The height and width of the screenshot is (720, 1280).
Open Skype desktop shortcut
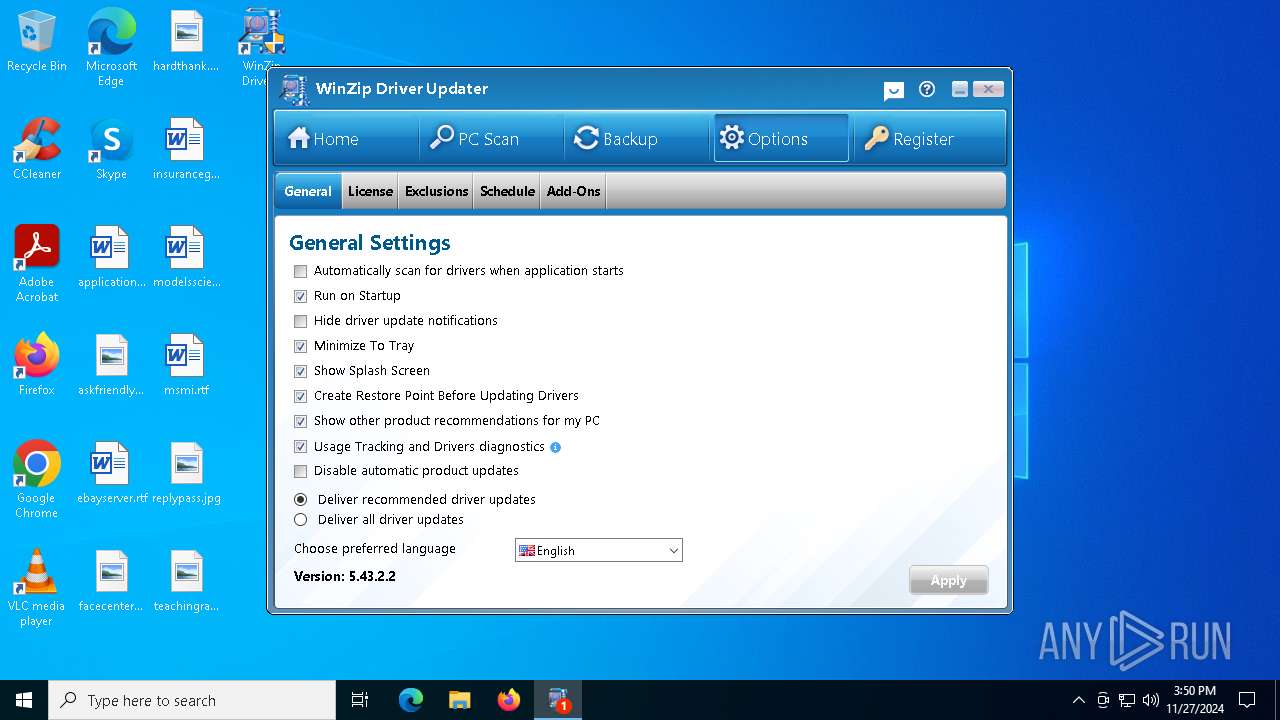[x=111, y=150]
